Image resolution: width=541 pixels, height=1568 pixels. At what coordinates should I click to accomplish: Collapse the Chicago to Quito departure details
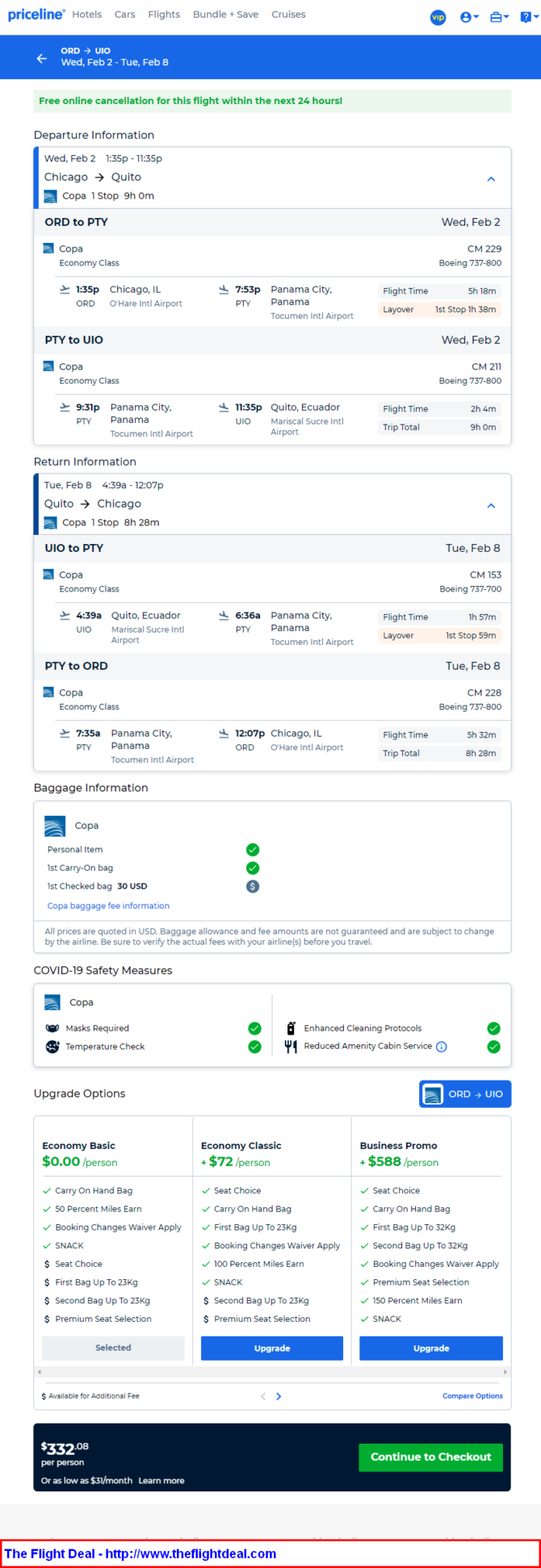[491, 179]
